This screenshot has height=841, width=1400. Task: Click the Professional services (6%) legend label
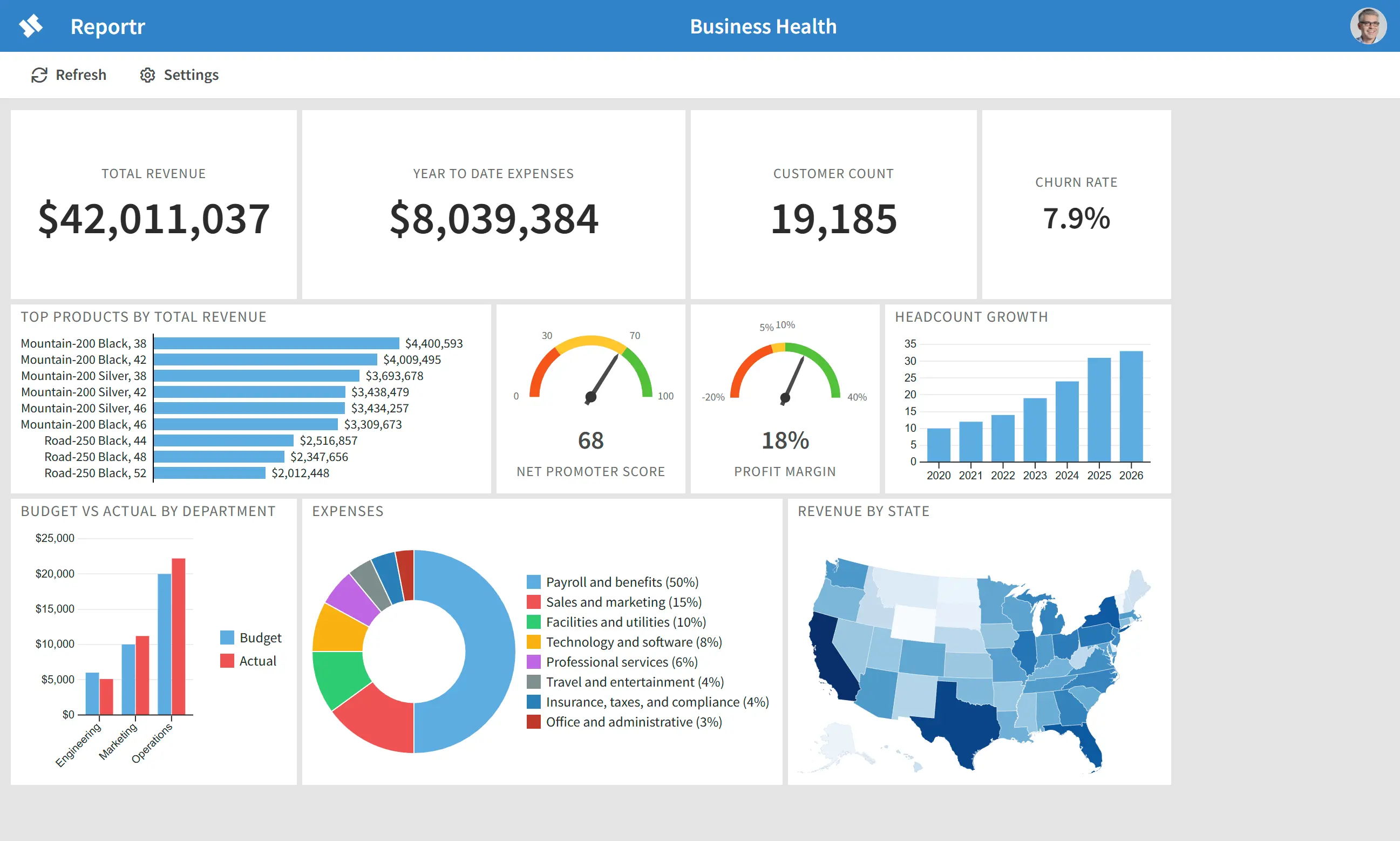(622, 662)
